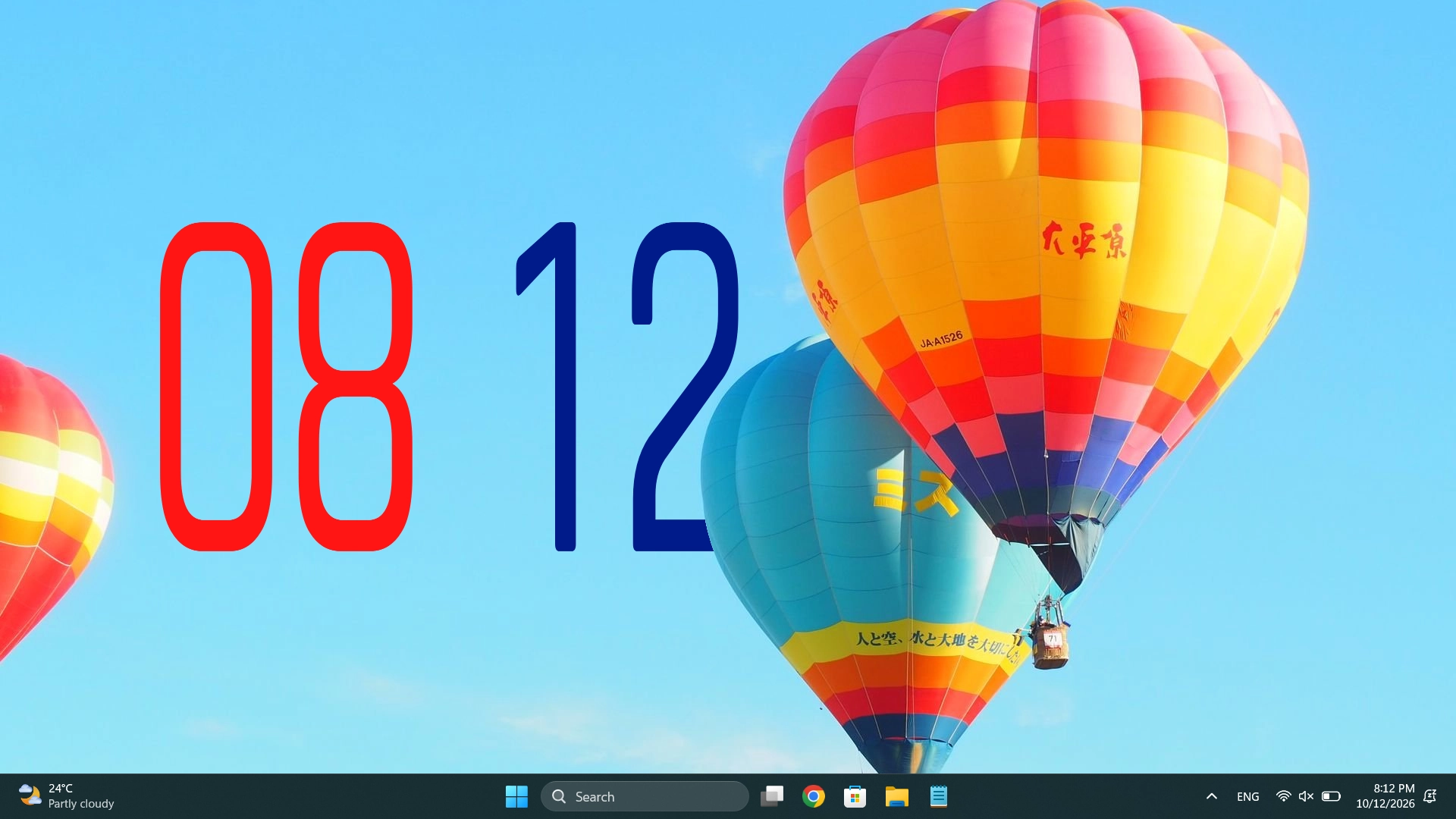
Task: Show hidden system tray icons
Action: [x=1212, y=796]
